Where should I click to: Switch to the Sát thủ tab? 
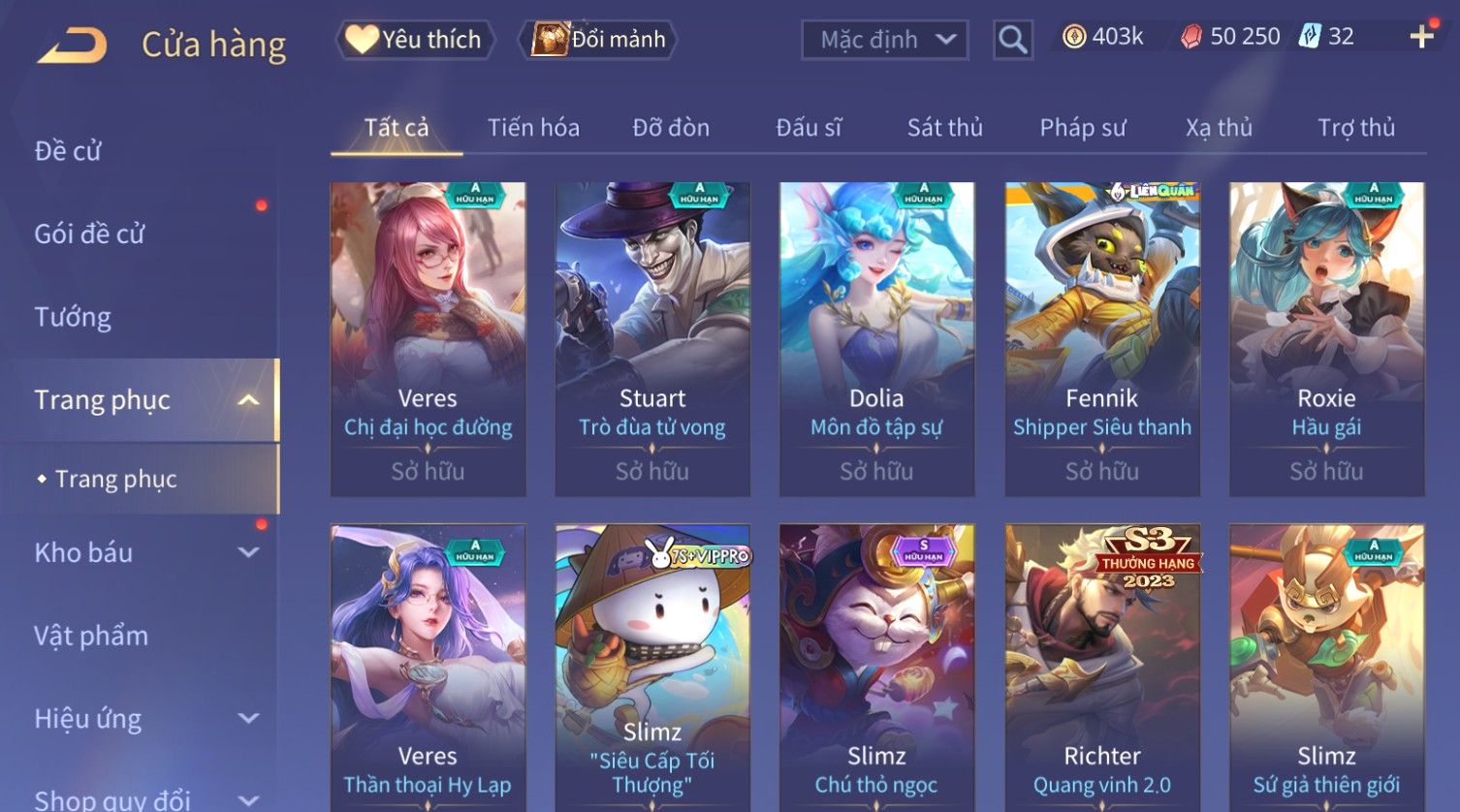point(944,128)
